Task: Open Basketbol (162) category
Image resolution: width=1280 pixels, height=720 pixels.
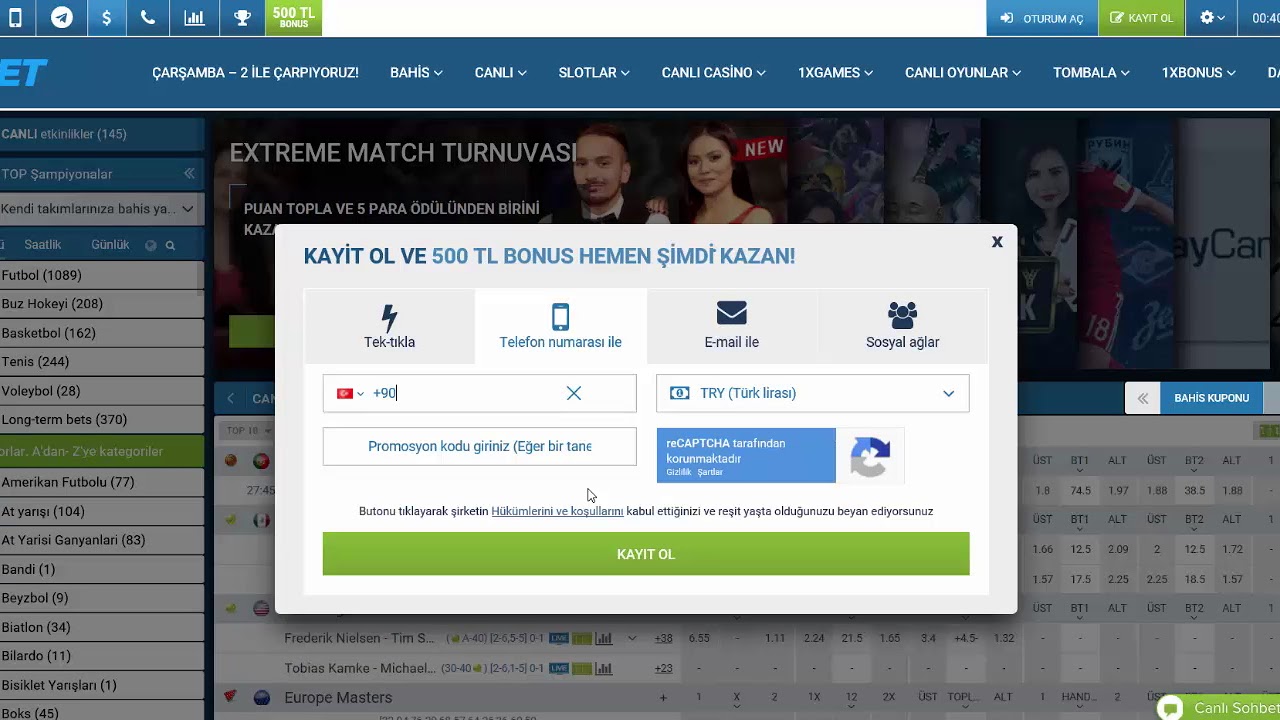Action: 100,333
